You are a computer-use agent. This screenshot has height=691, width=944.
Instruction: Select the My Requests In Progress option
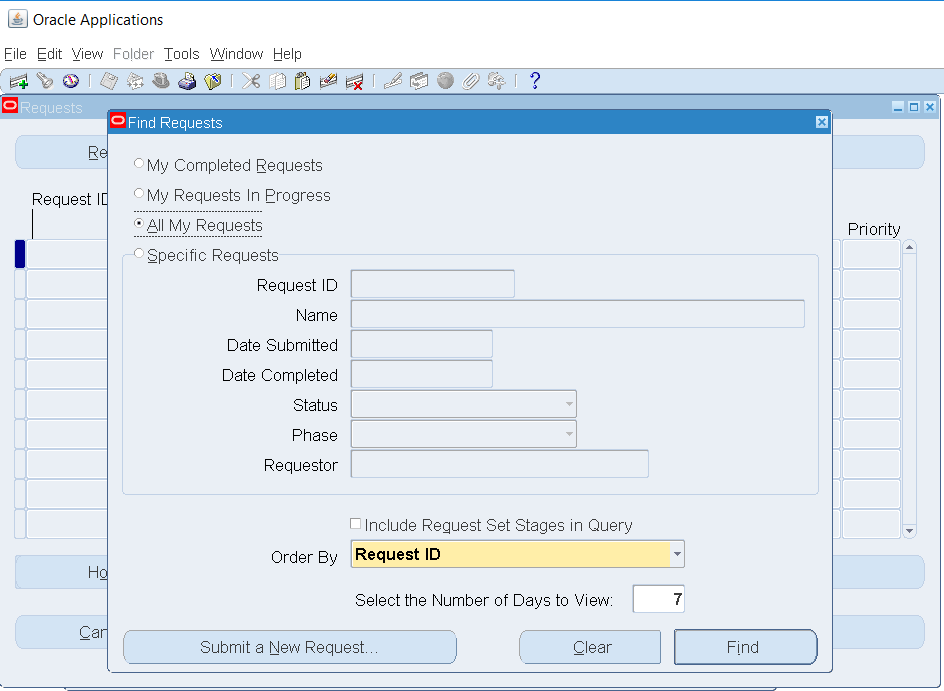coord(139,193)
